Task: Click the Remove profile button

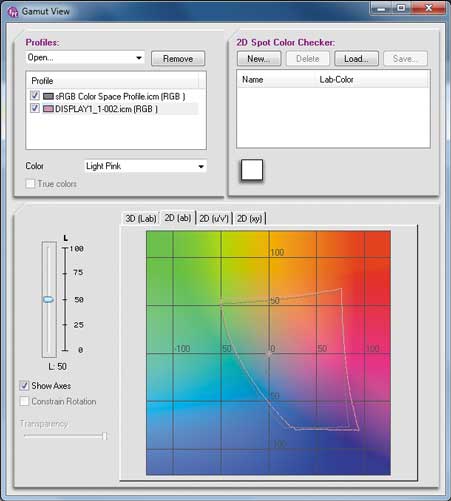Action: [x=178, y=59]
